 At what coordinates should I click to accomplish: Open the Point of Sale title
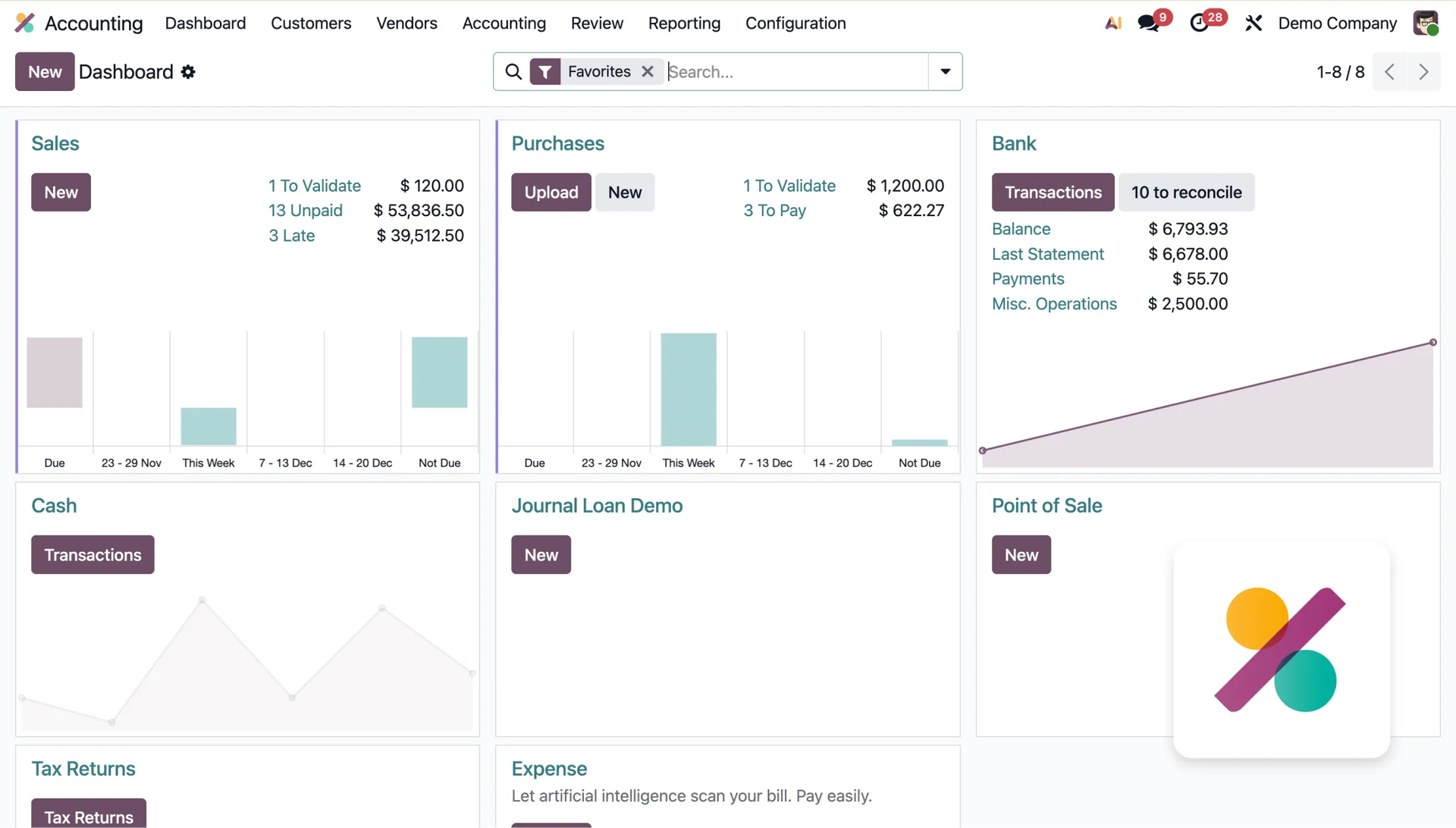pos(1046,506)
